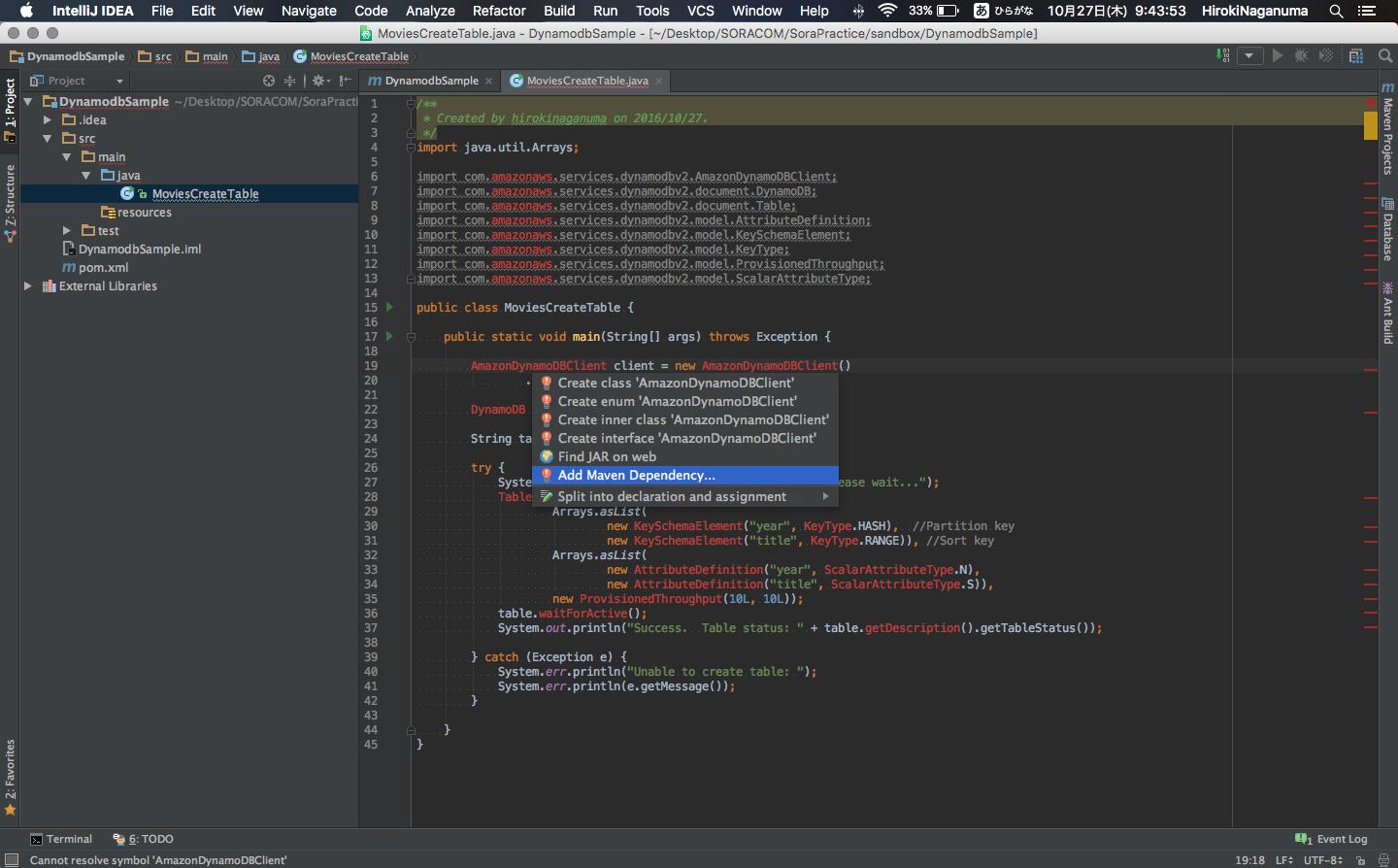Viewport: 1398px width, 868px height.
Task: Collapse the src folder
Action: coord(47,138)
